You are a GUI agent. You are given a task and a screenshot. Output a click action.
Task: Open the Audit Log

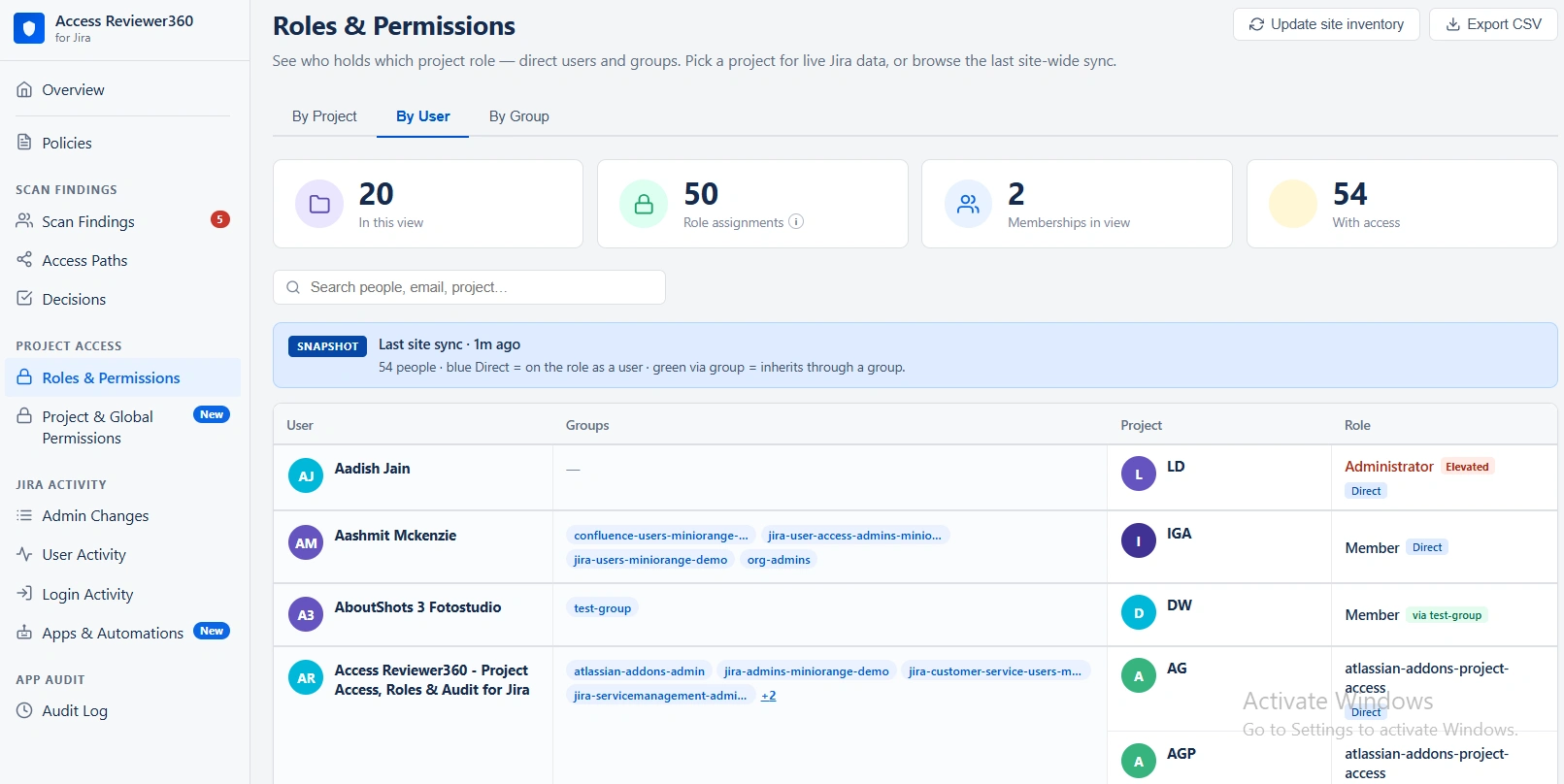click(122, 710)
